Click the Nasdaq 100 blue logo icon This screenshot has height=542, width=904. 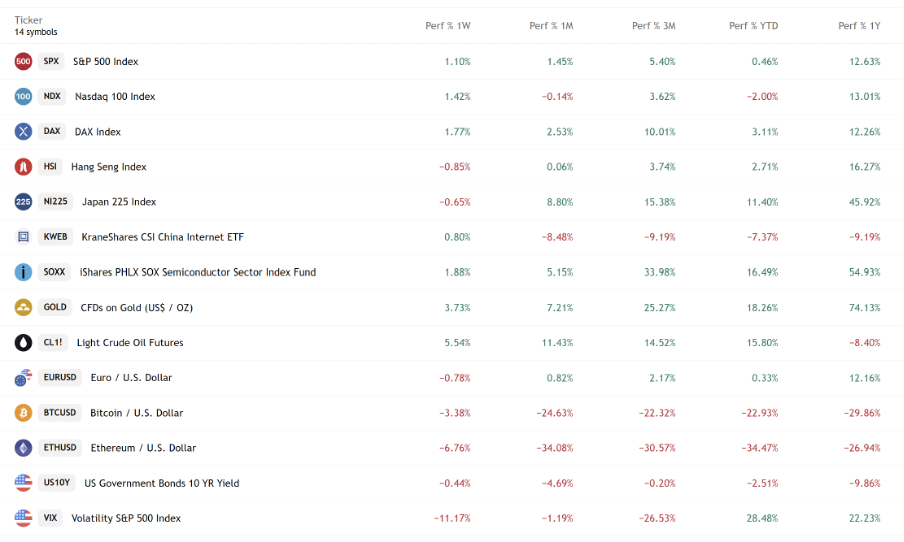click(x=23, y=97)
